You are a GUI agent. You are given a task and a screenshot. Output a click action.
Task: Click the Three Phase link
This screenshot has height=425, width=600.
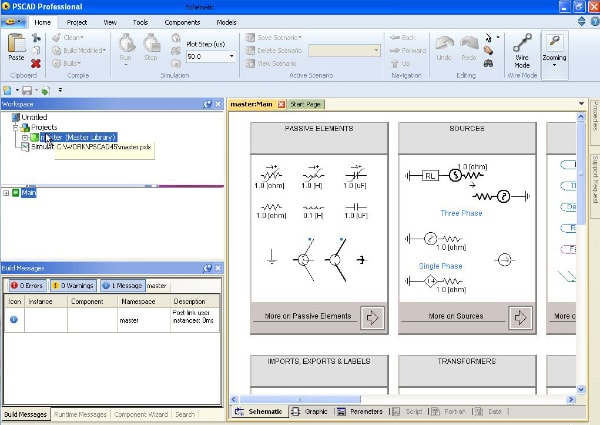461,213
